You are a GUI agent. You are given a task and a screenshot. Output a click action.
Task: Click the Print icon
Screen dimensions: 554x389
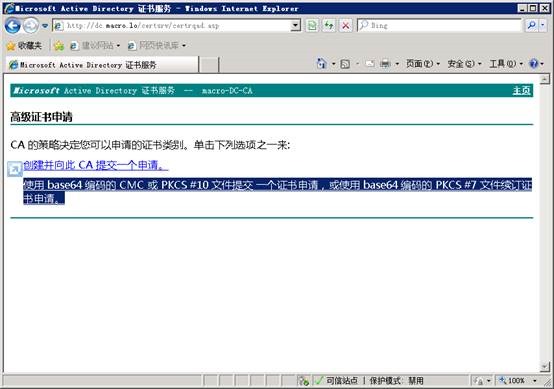(x=385, y=64)
